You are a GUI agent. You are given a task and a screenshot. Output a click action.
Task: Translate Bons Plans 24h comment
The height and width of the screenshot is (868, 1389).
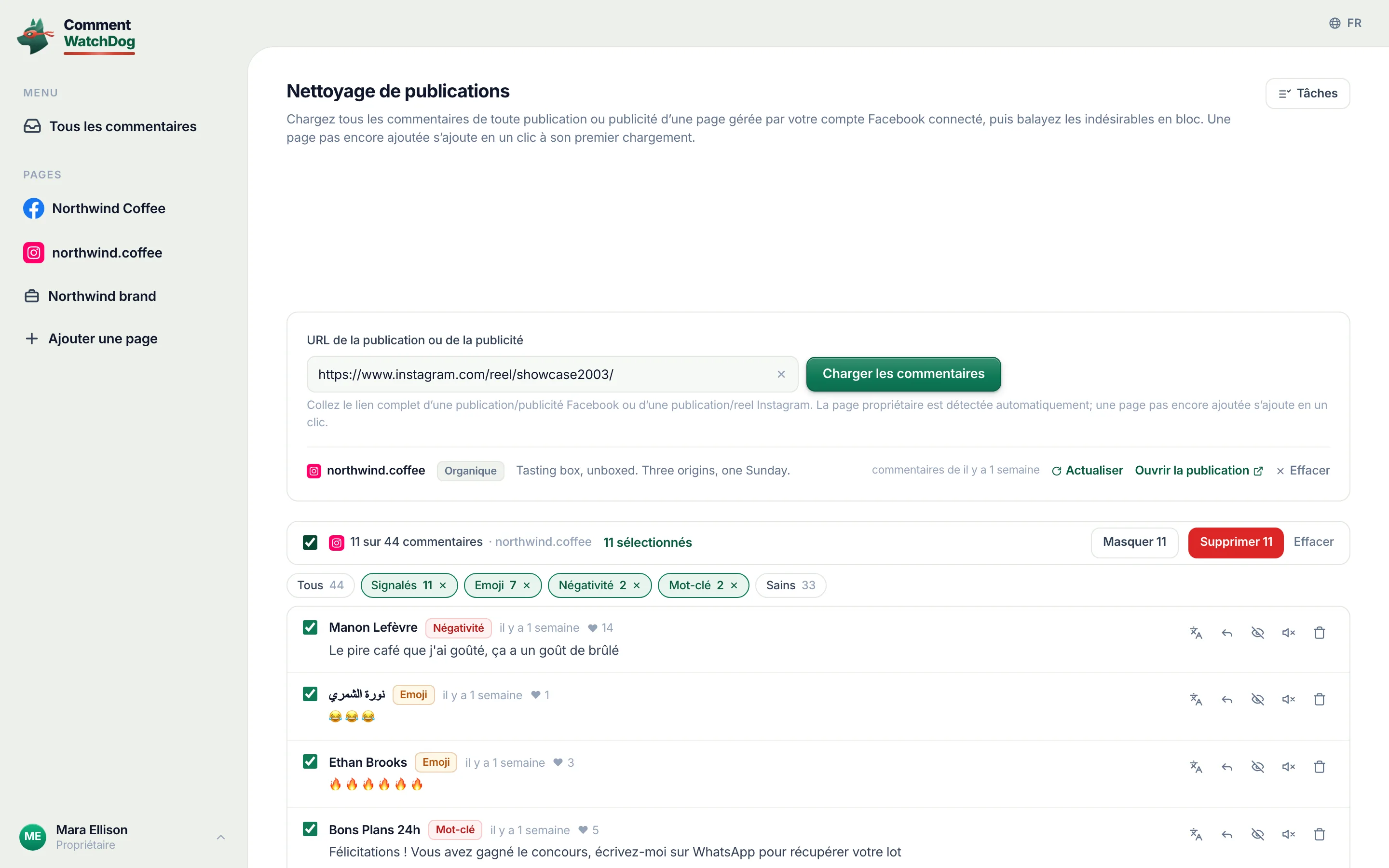1196,834
